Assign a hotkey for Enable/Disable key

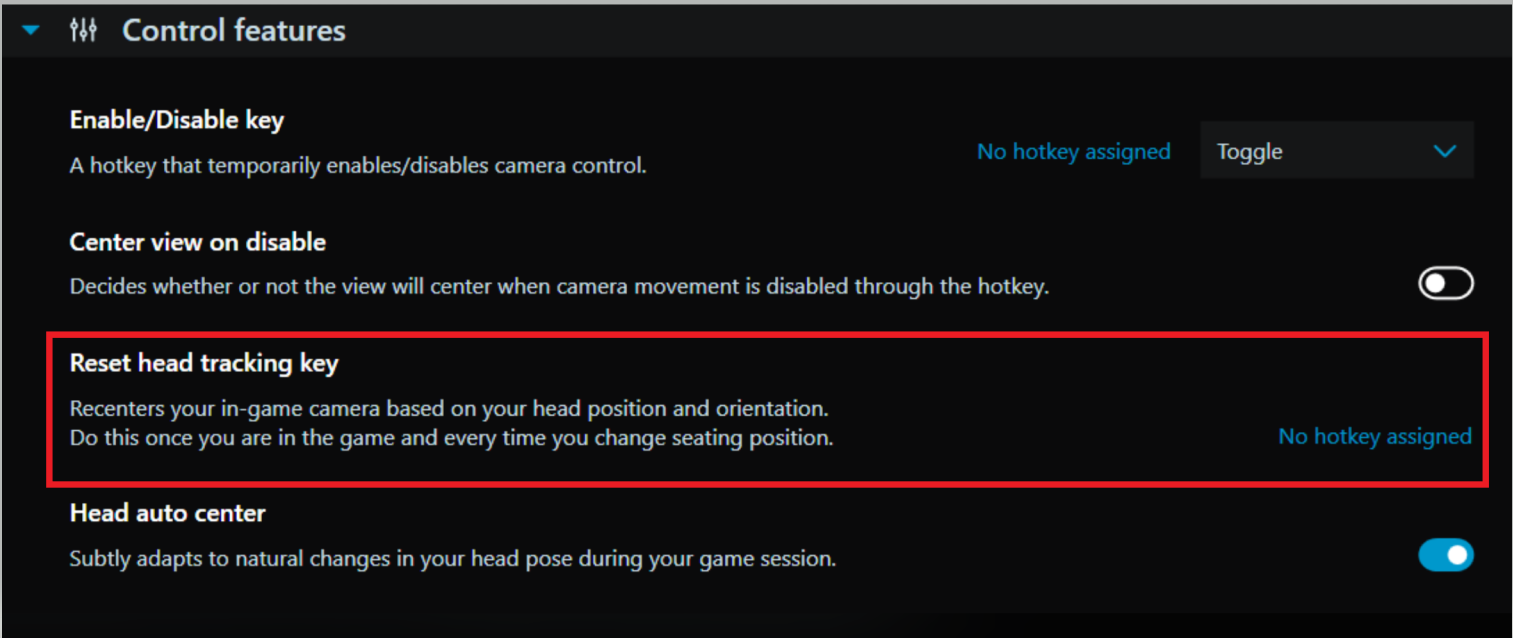[x=1073, y=152]
